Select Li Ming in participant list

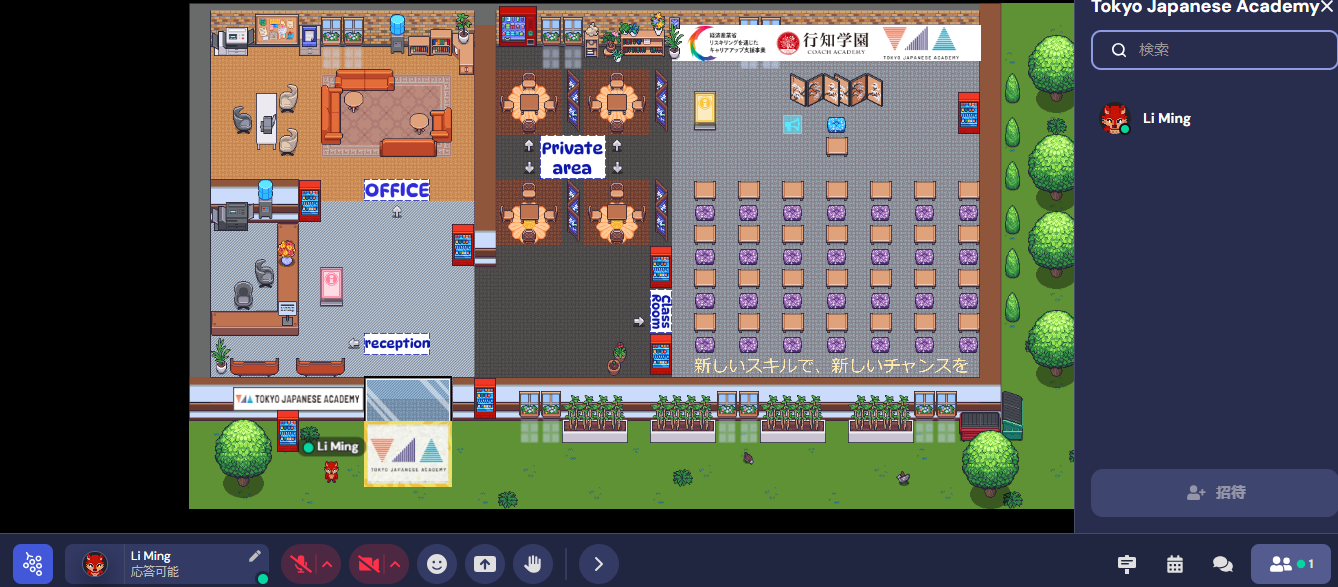tap(1166, 118)
